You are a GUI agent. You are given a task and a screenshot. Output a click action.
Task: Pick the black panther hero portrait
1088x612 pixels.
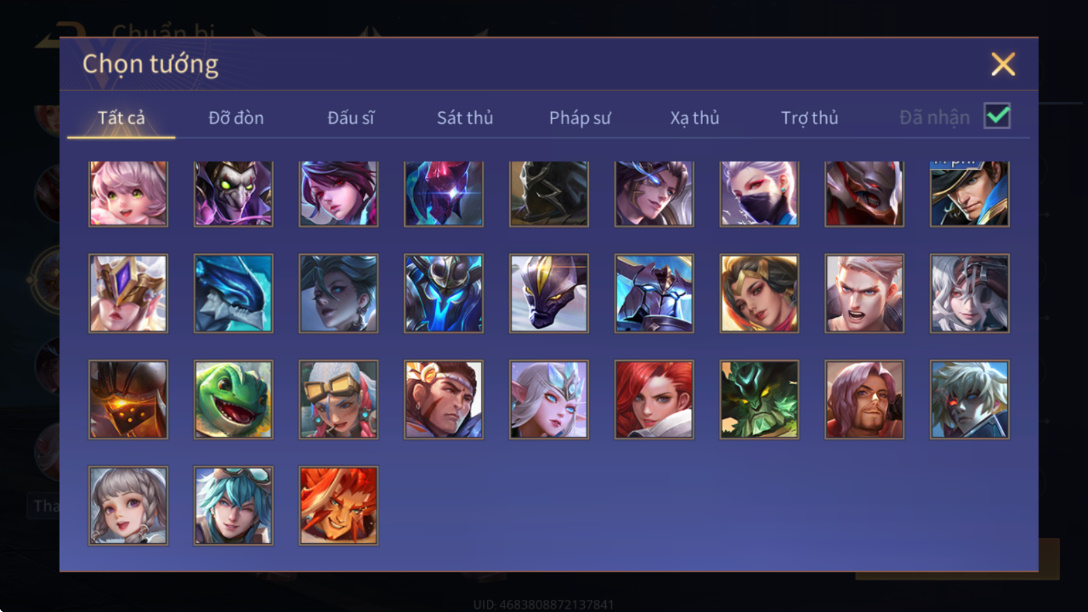pos(549,293)
